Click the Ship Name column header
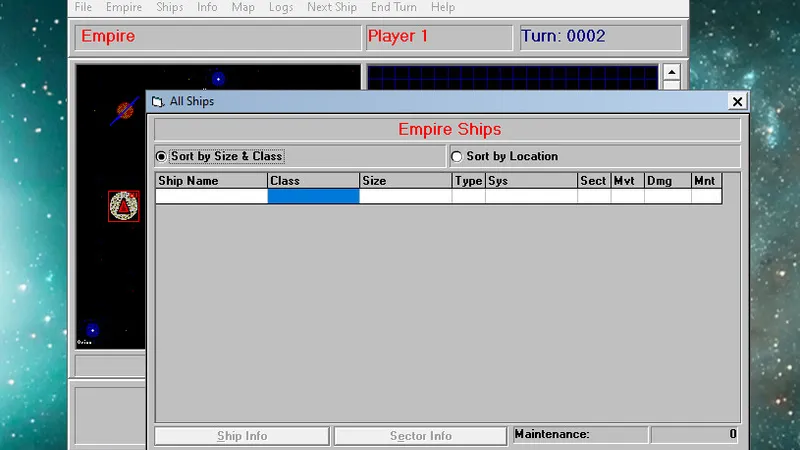800x450 pixels. 211,181
